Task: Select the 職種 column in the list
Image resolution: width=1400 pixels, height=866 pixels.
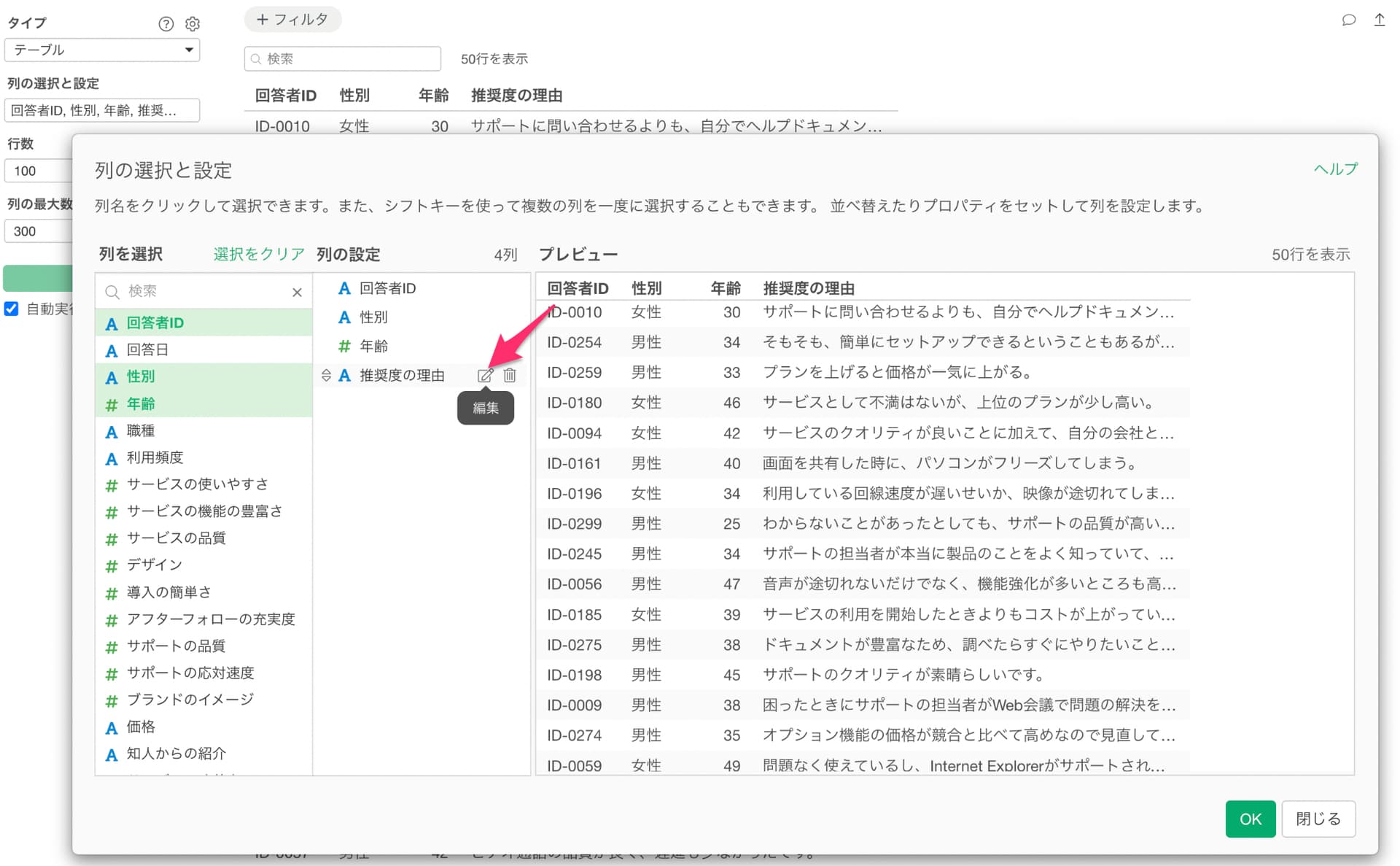Action: (141, 430)
